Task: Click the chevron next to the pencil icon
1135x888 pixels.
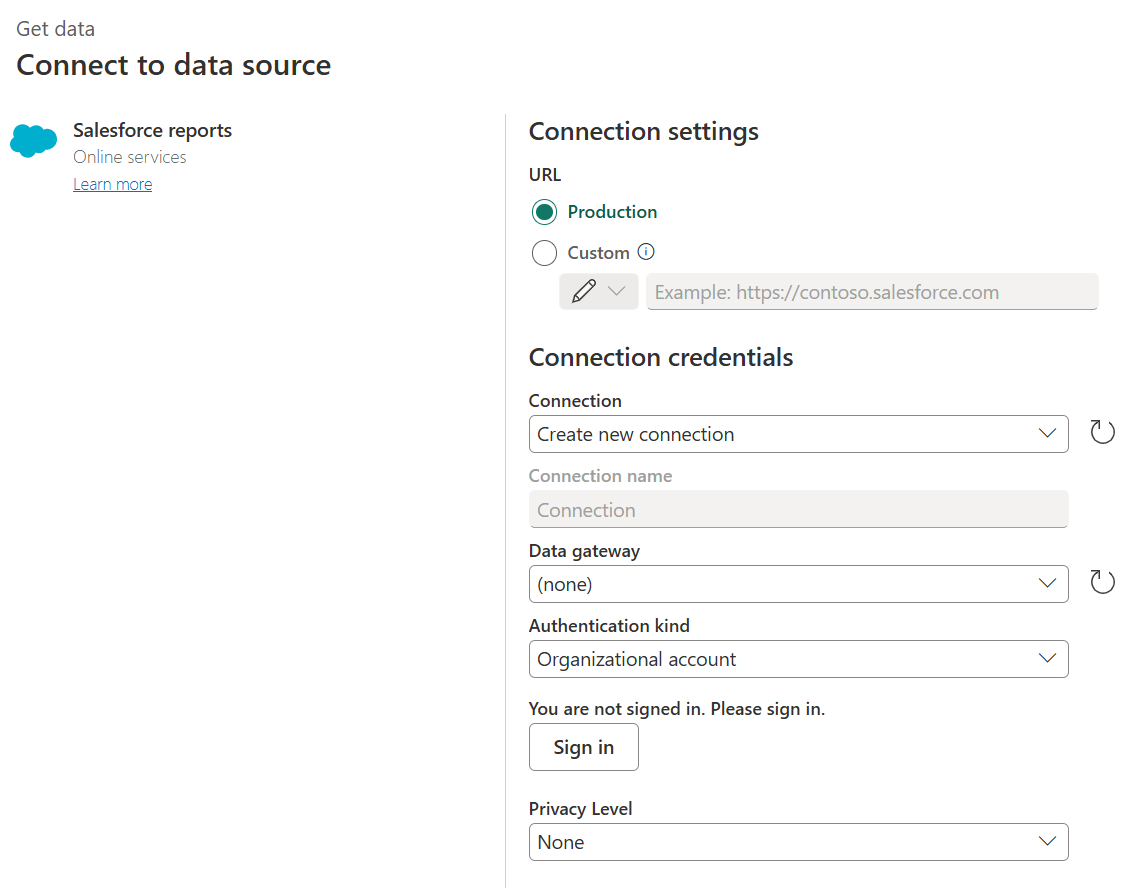Action: pyautogui.click(x=617, y=291)
